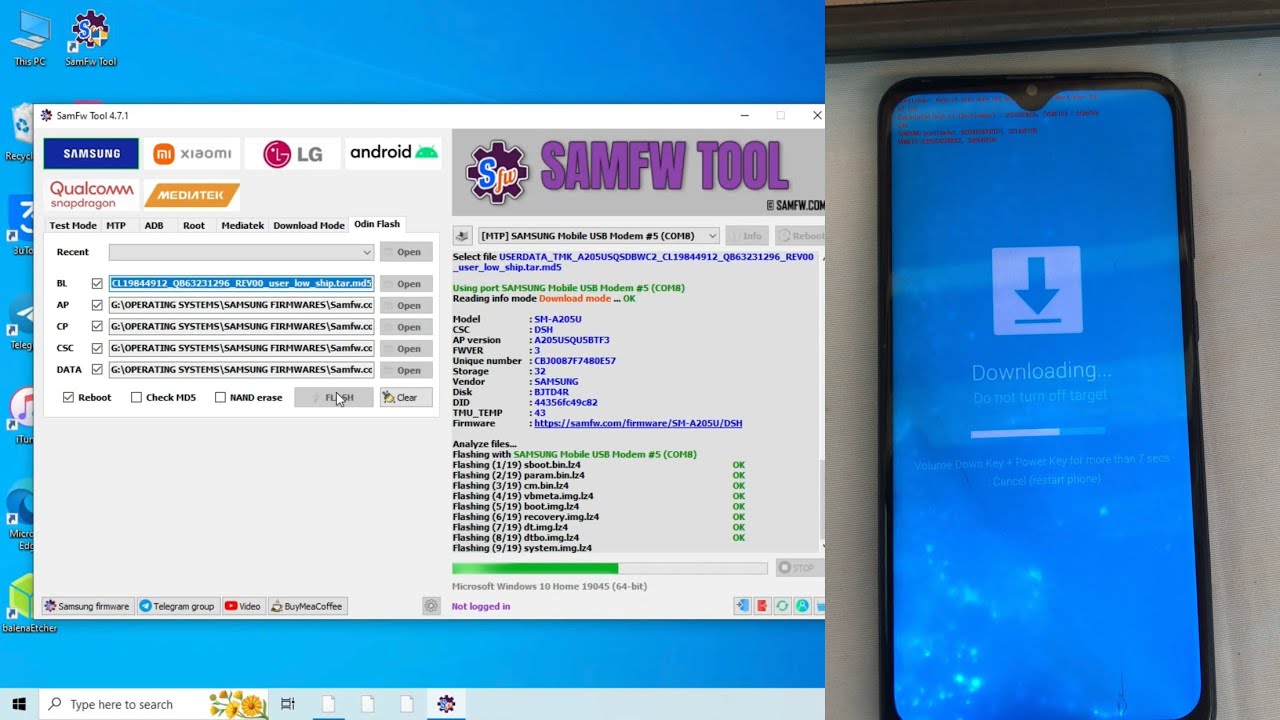
Task: Click Open button for CSC row
Action: click(406, 348)
